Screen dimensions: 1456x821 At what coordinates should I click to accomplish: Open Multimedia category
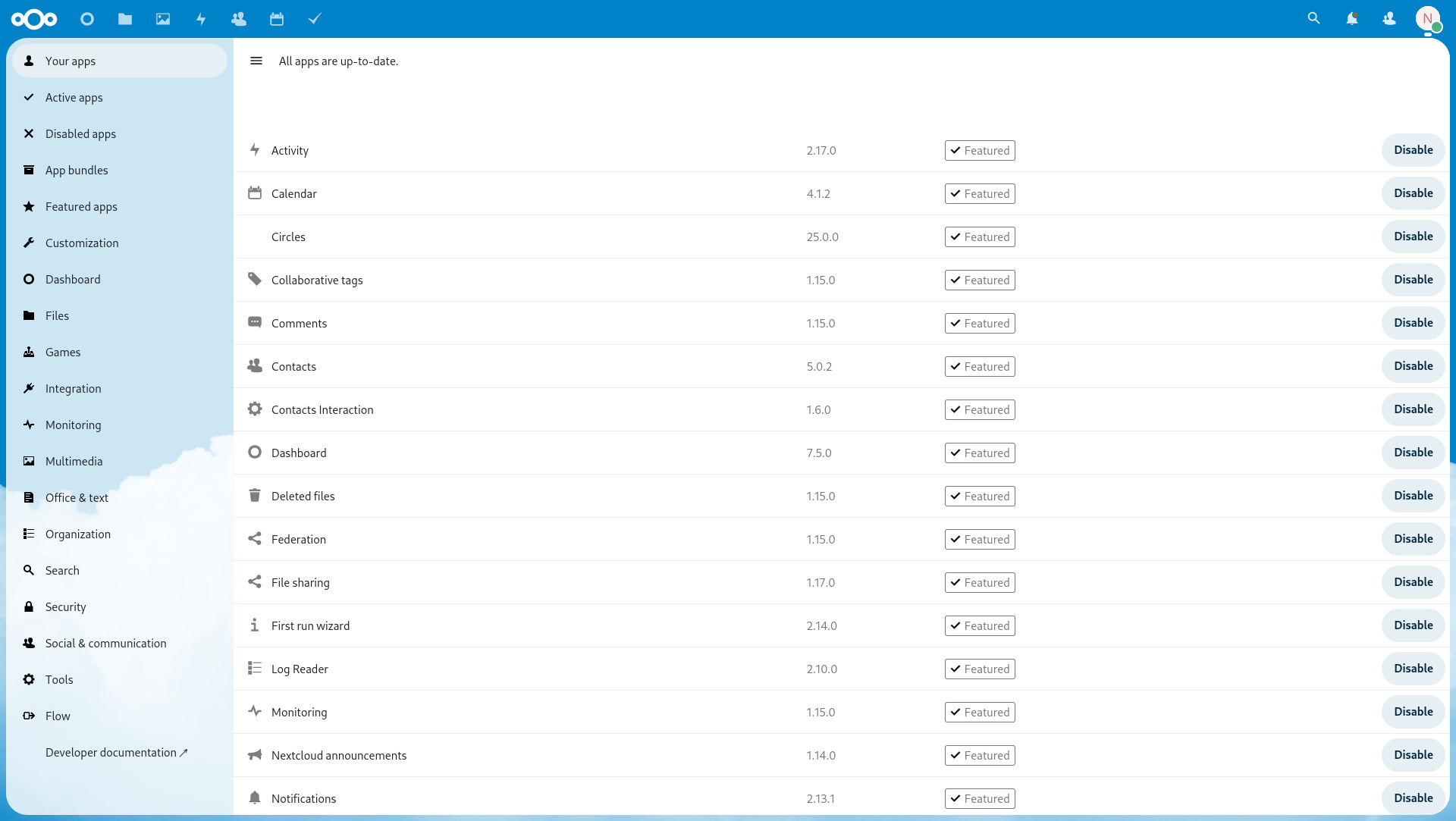[120, 461]
